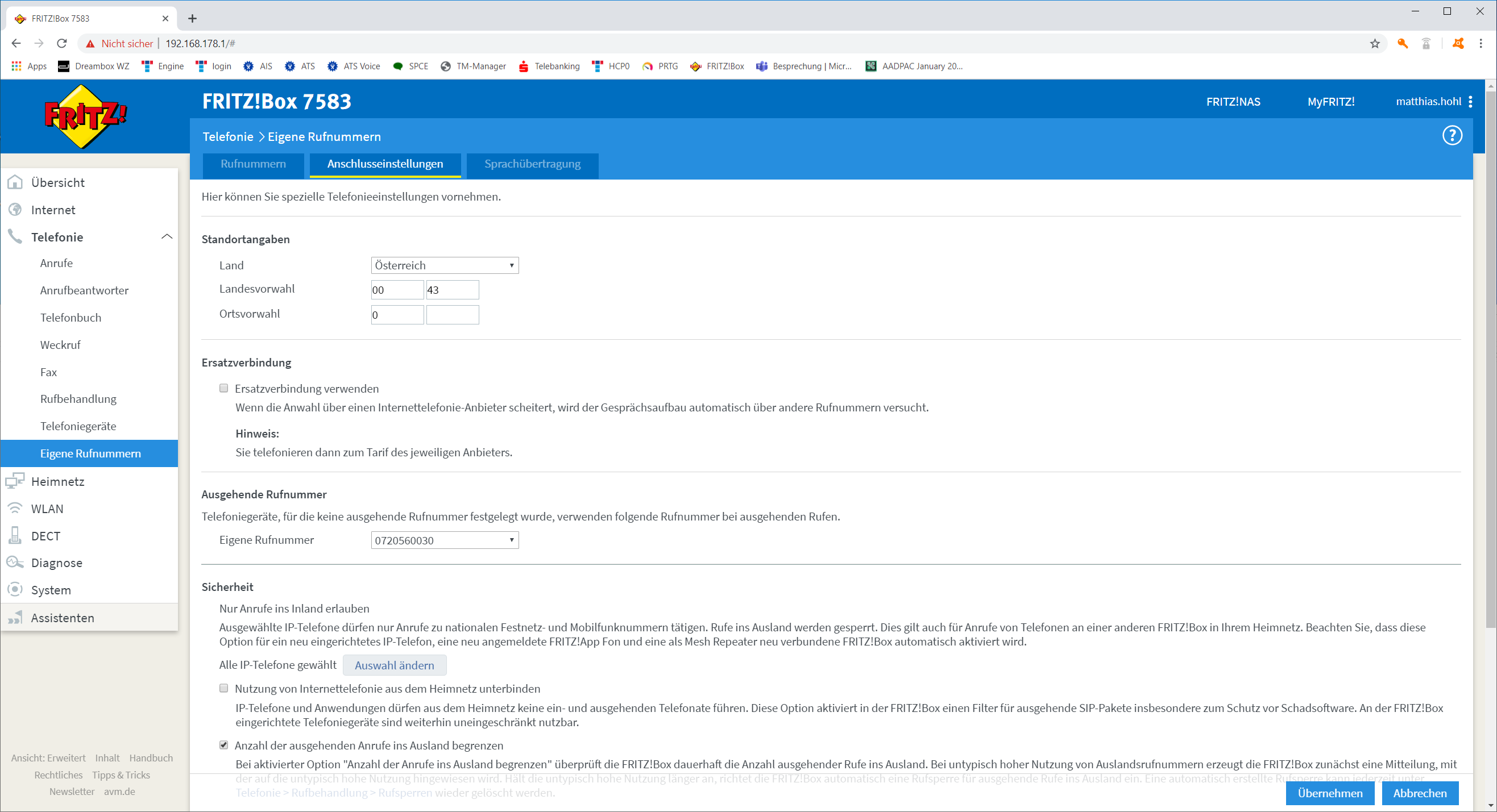Click Telefonie in the breadcrumb
This screenshot has width=1497, height=812.
228,136
